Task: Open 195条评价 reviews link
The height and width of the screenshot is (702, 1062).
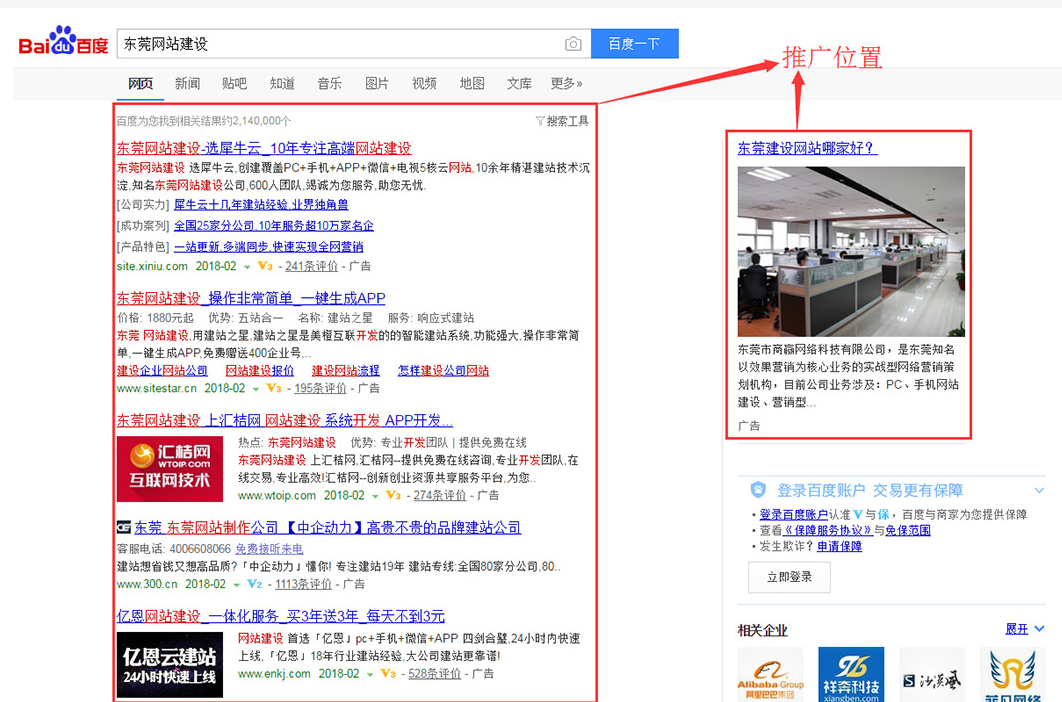Action: [x=320, y=388]
